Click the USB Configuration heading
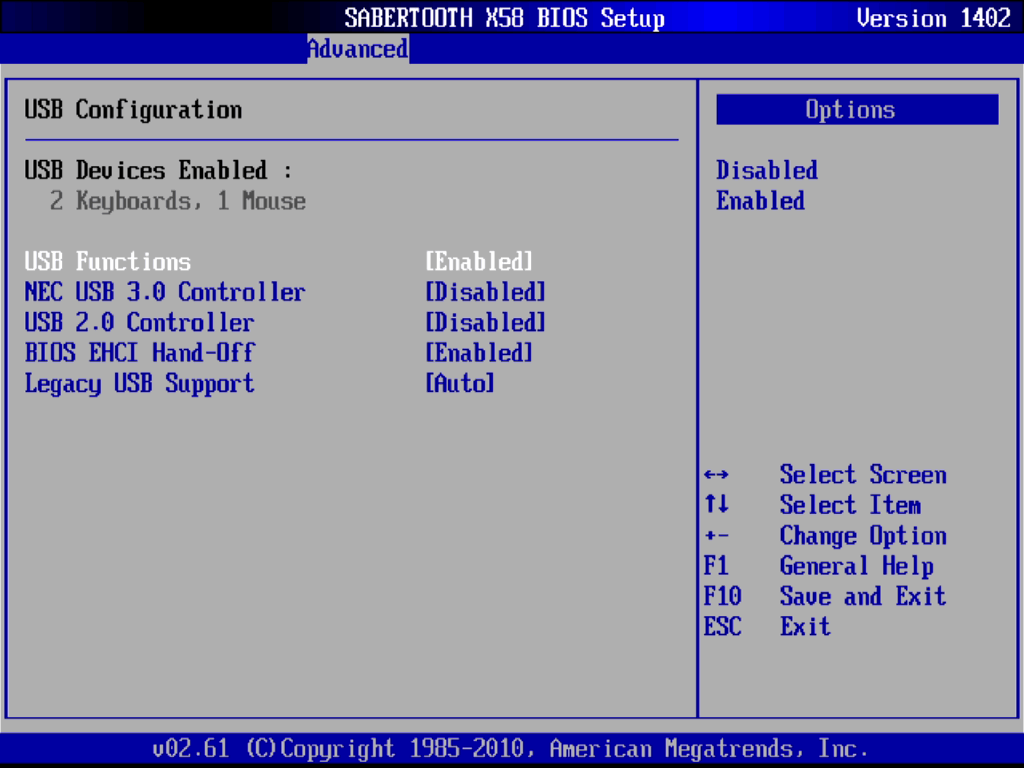This screenshot has height=768, width=1024. [x=133, y=109]
